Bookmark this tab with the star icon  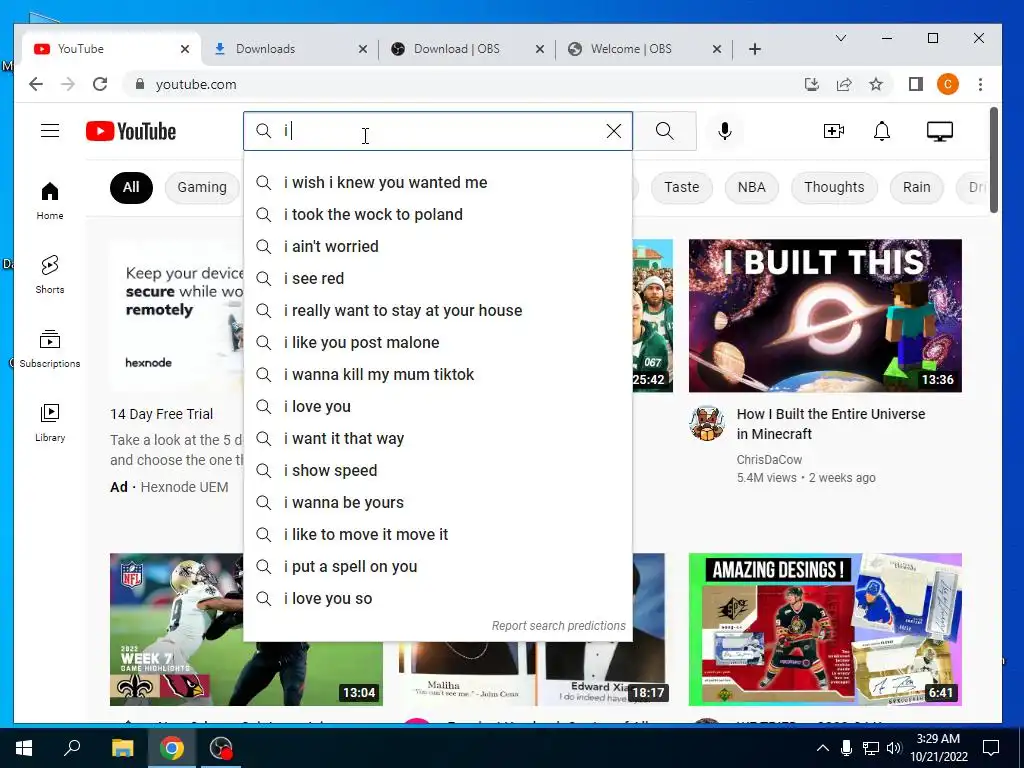(x=876, y=84)
